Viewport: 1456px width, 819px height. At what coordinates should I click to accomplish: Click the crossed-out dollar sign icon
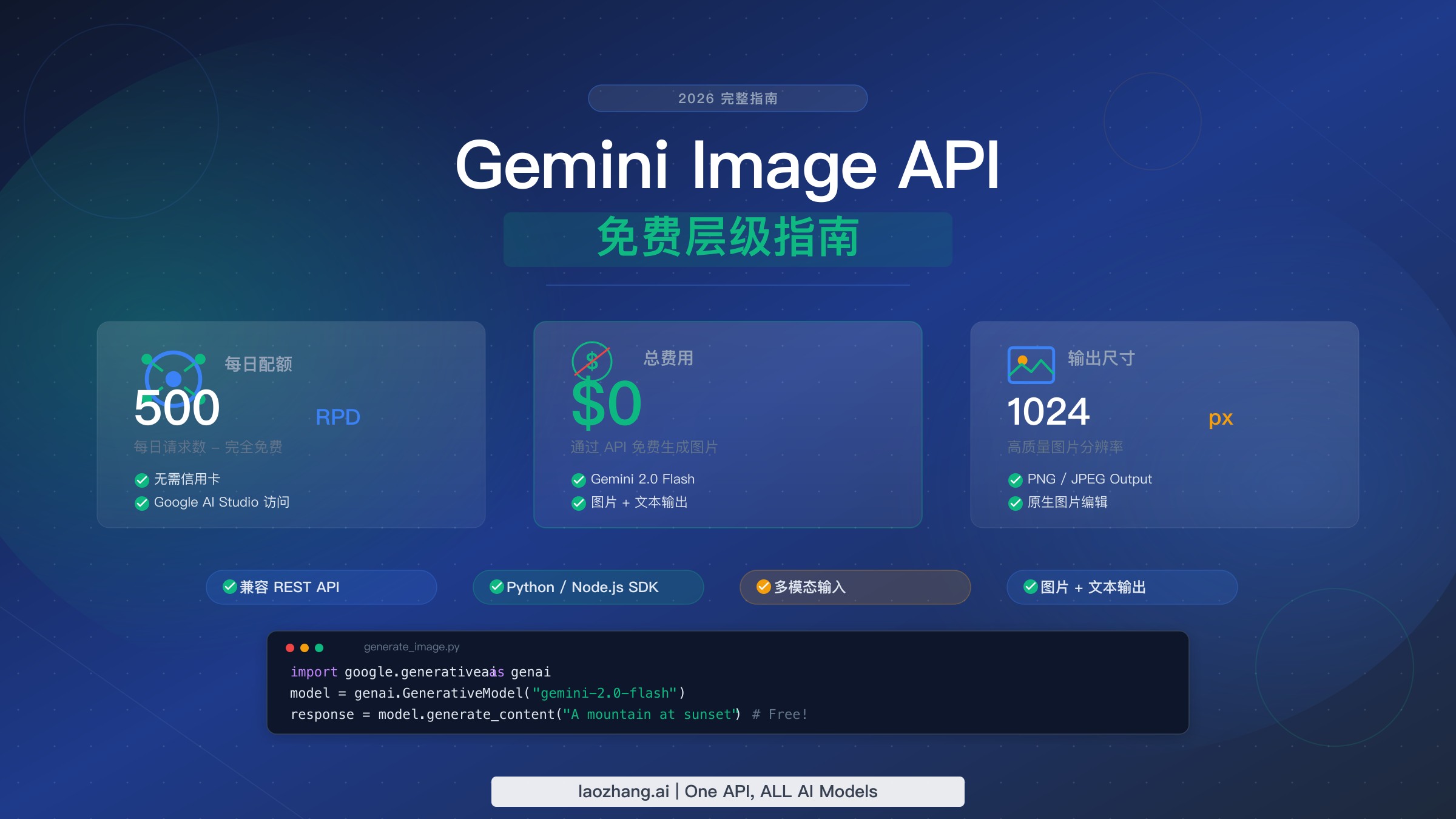592,362
